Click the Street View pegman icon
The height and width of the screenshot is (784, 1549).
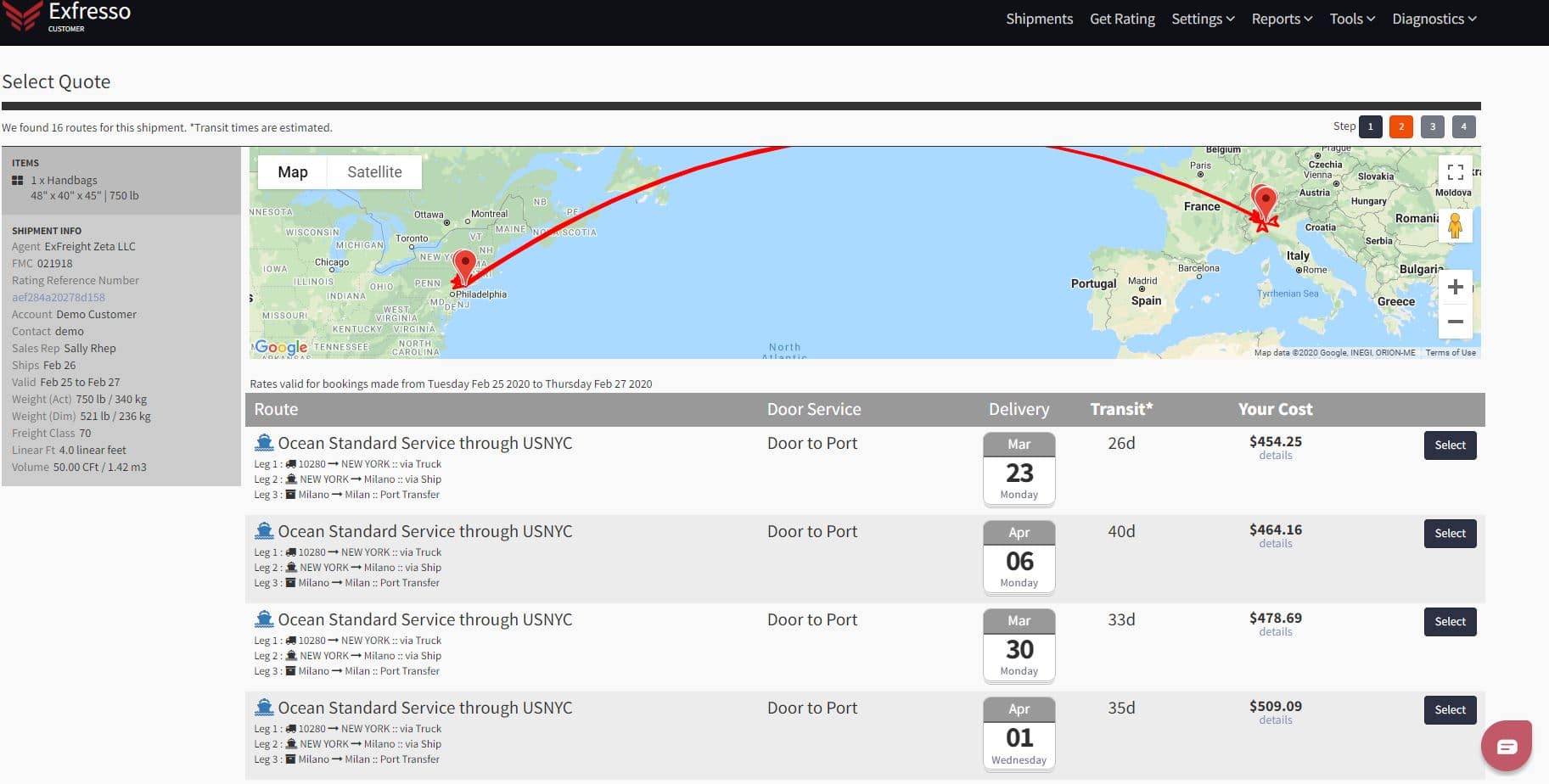(1455, 226)
